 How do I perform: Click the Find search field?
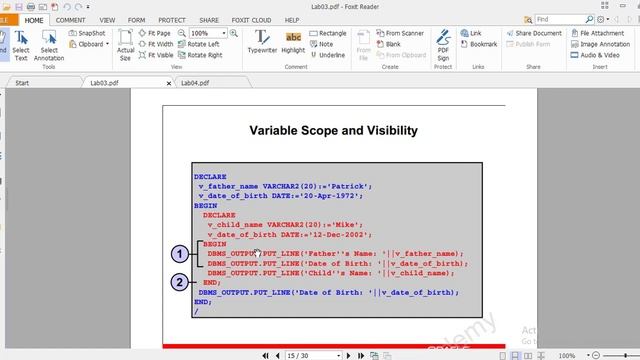tap(560, 19)
